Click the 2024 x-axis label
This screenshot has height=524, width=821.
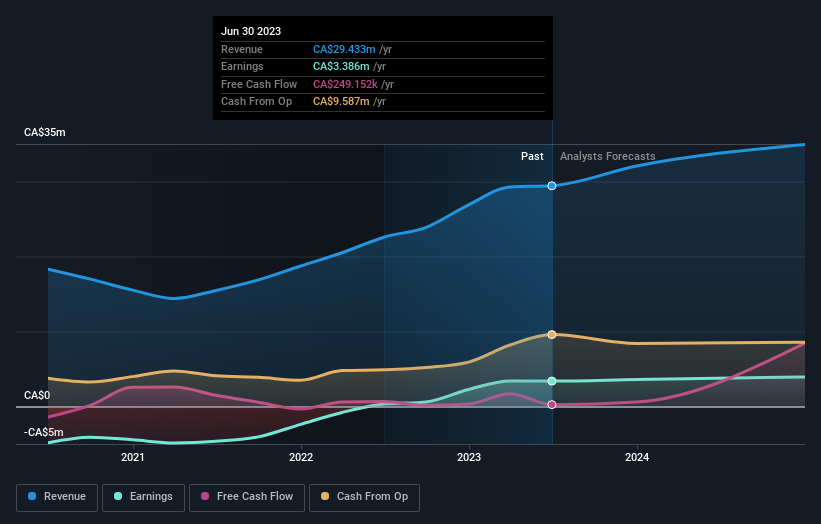point(637,458)
